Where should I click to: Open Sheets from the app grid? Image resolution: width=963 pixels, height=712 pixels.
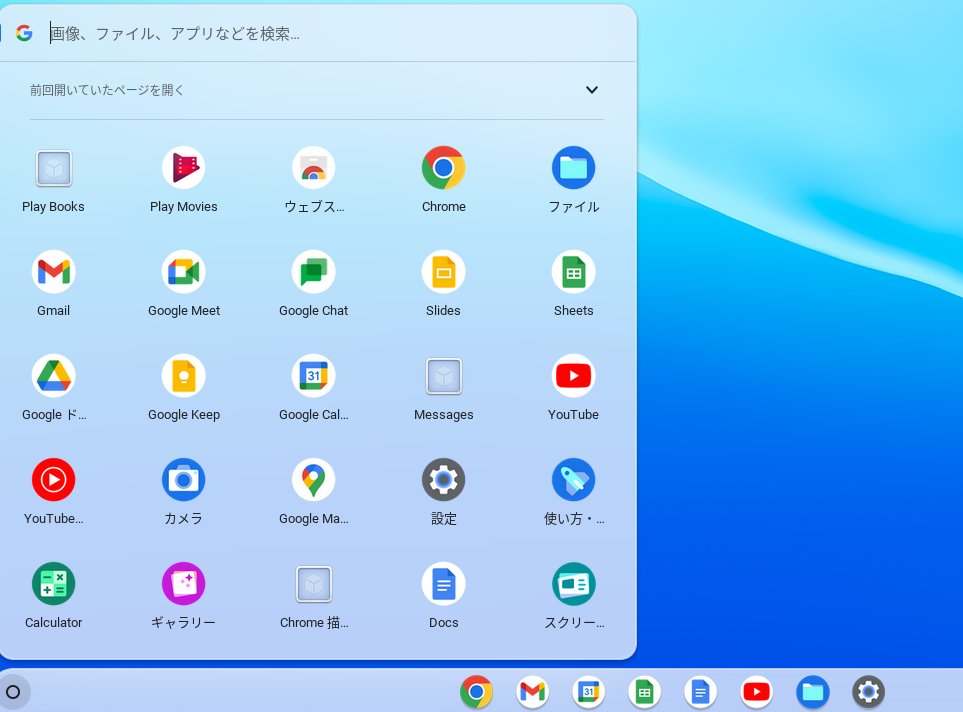pos(574,272)
